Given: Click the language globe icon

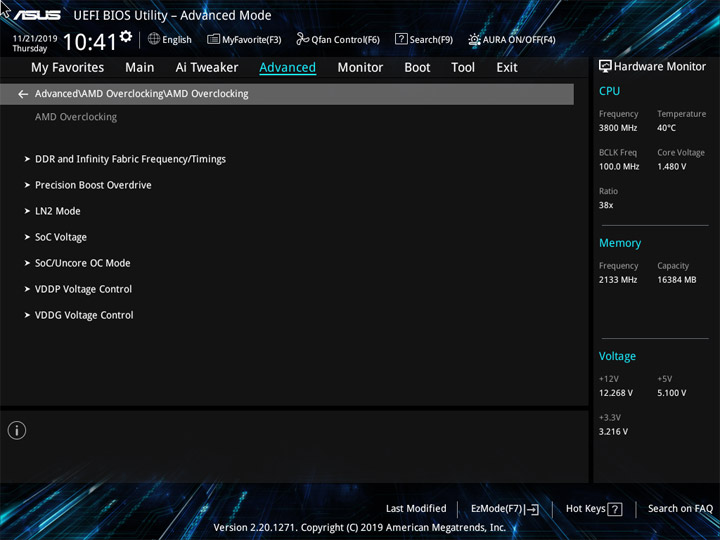Looking at the screenshot, I should tap(154, 39).
